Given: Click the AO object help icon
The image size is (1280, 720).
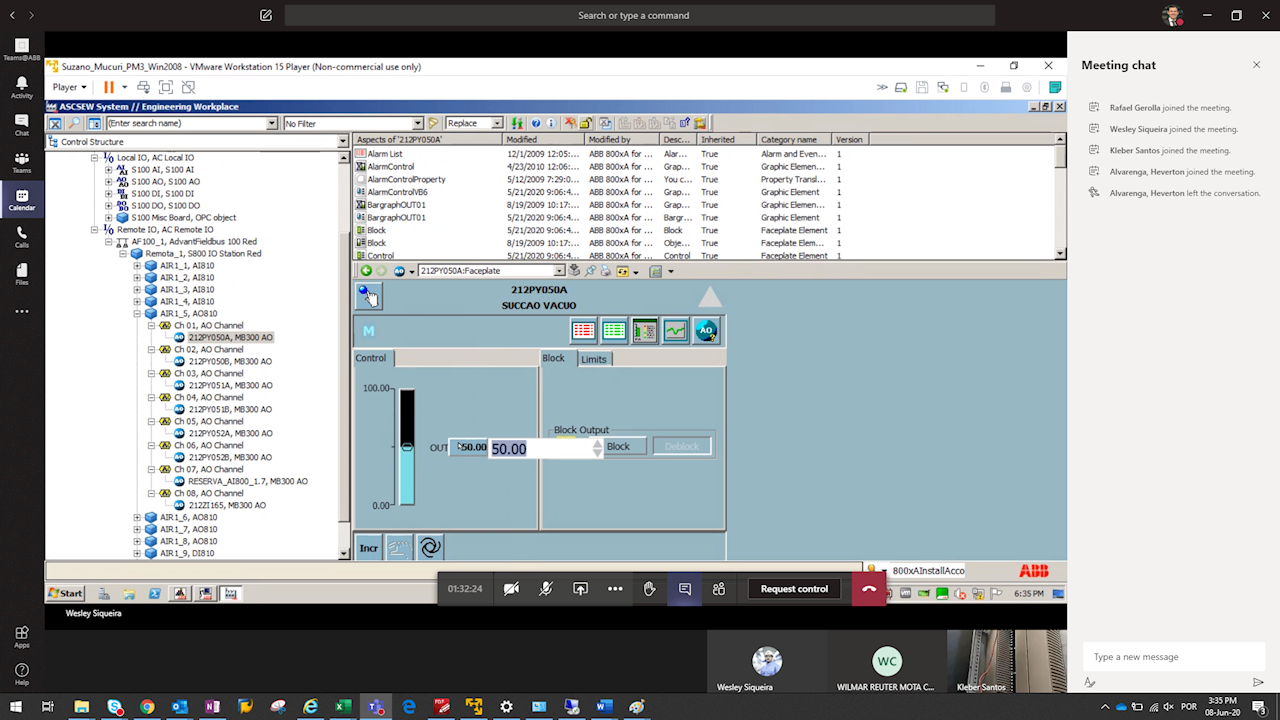Looking at the screenshot, I should (706, 331).
